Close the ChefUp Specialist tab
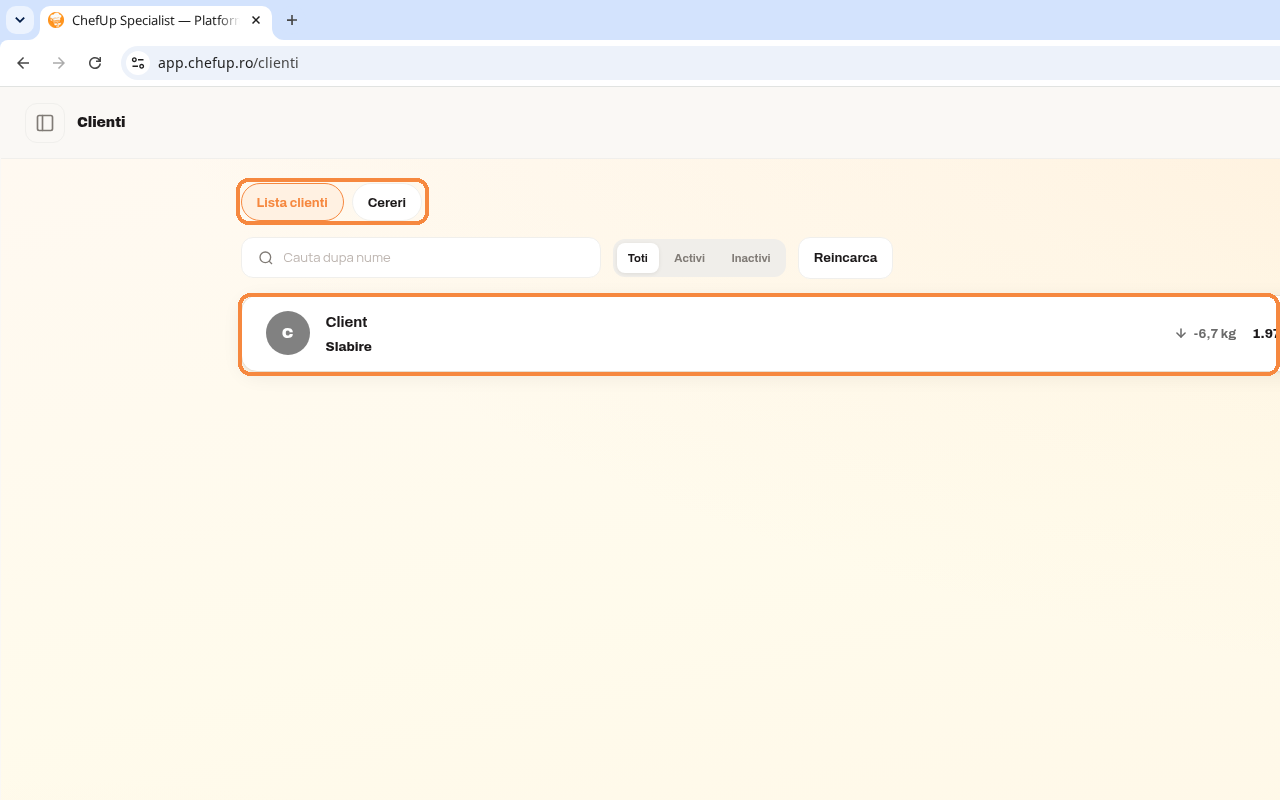This screenshot has height=800, width=1280. 256,20
